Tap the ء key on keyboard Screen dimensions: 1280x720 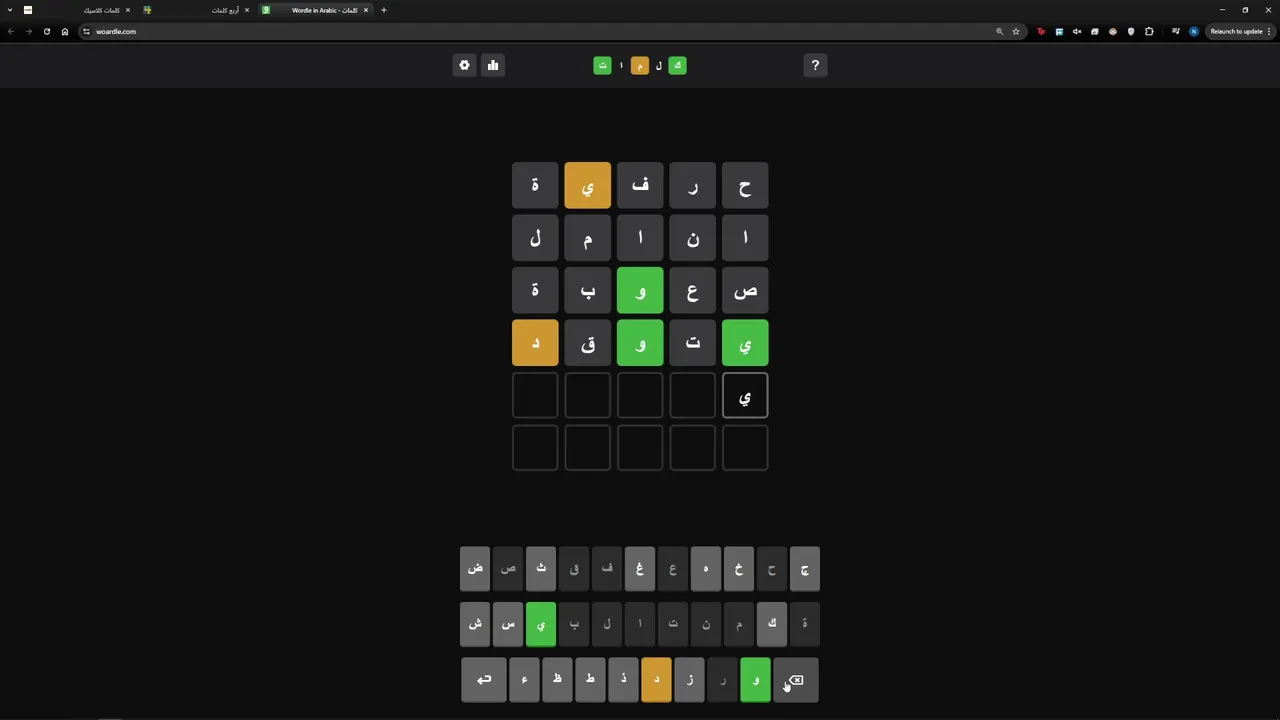coord(524,680)
